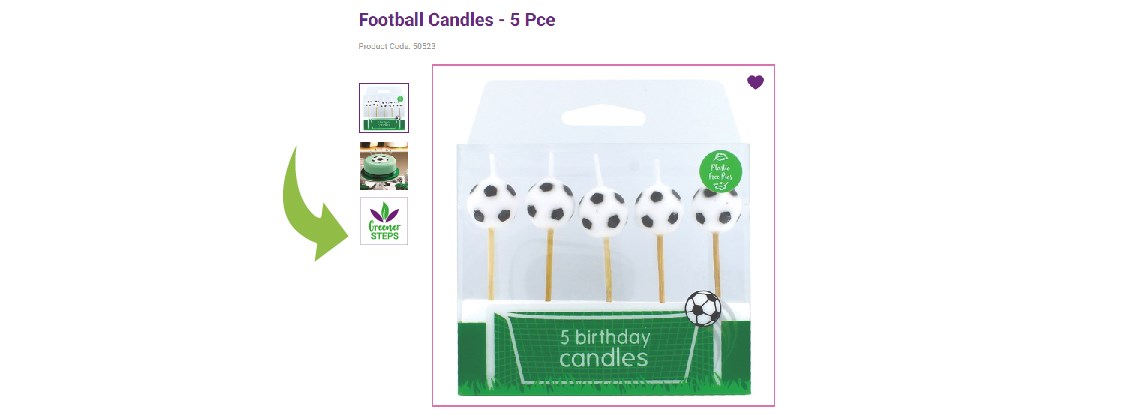Click the leftmost football candle

(492, 202)
